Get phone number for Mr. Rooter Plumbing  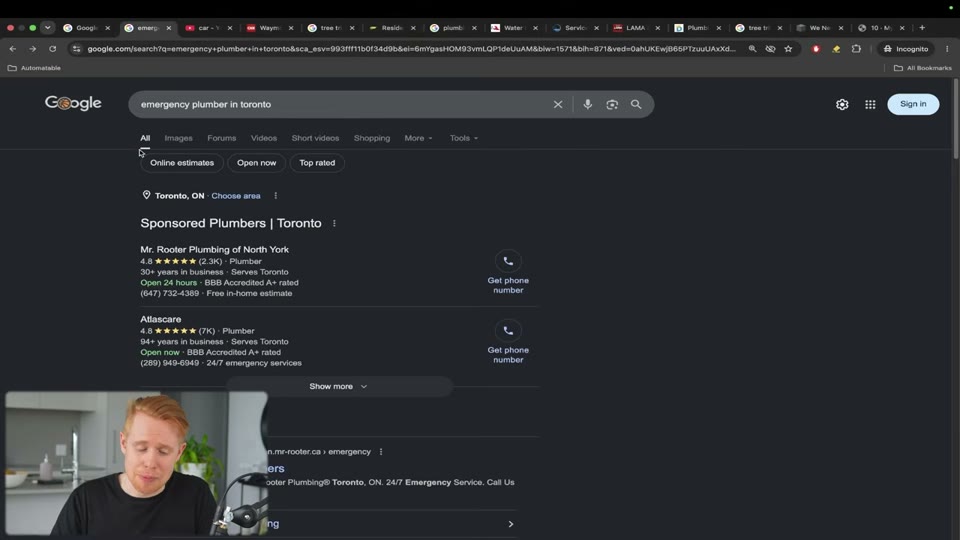coord(508,272)
